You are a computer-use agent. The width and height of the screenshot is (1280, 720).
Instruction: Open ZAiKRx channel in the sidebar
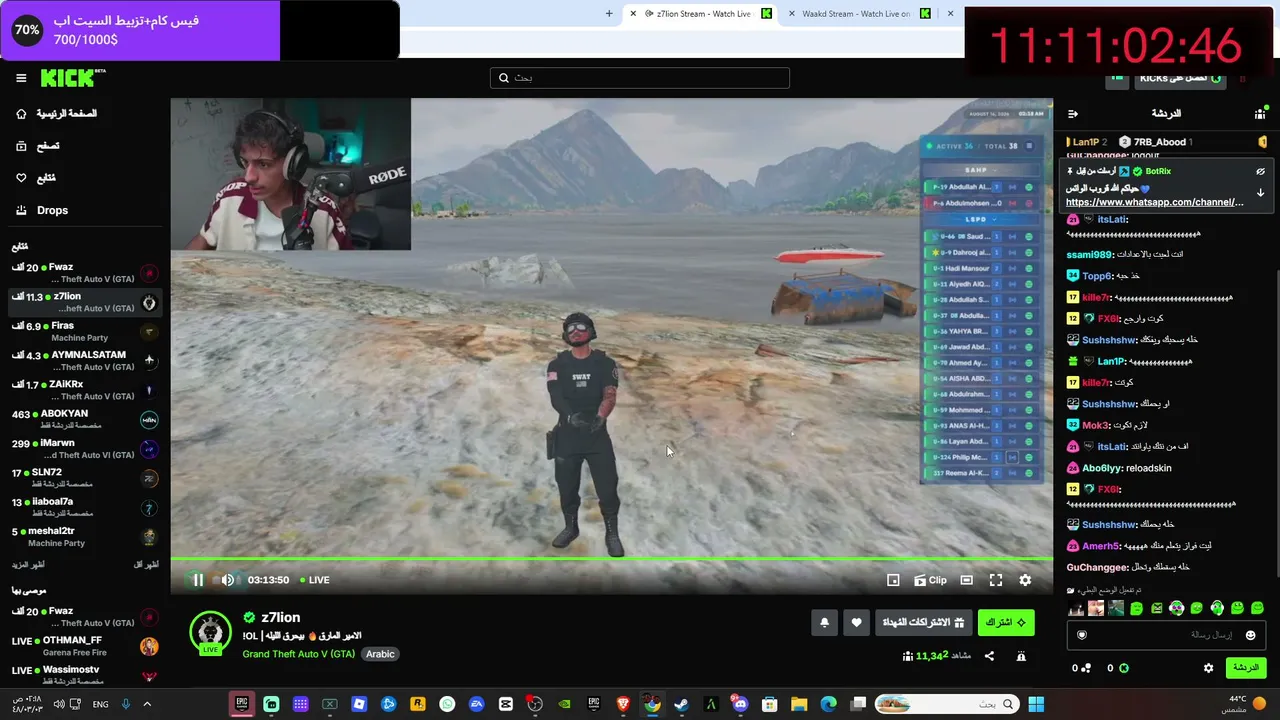[x=85, y=390]
